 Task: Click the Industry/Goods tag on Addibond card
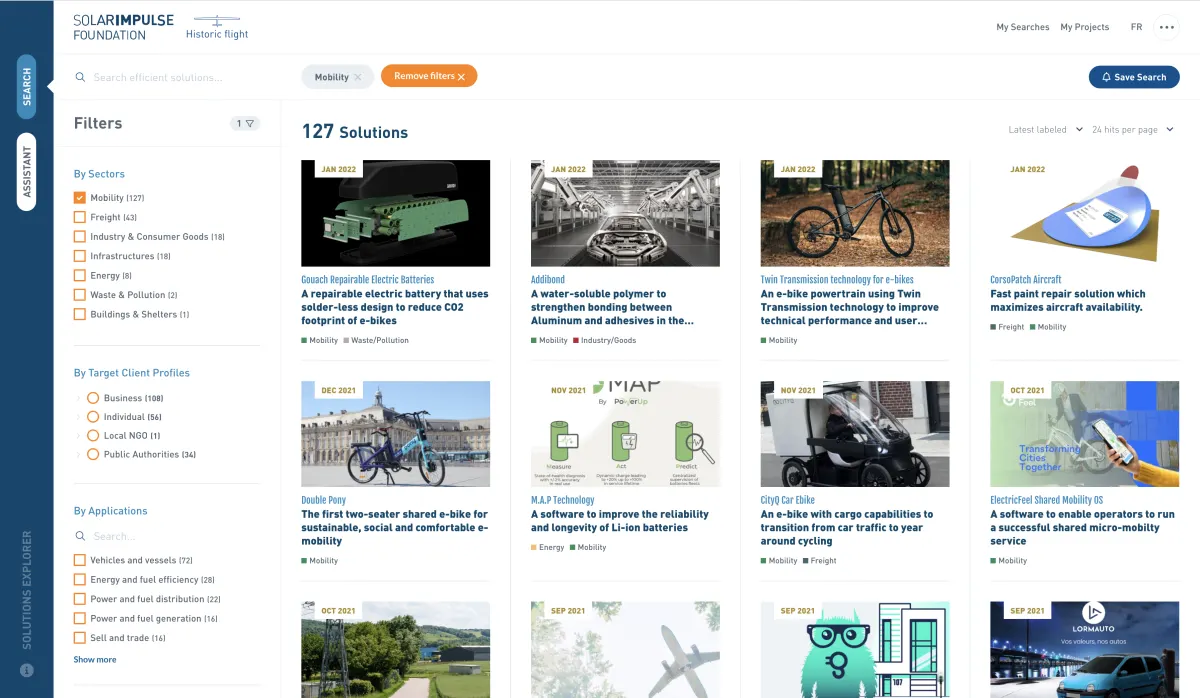(605, 340)
